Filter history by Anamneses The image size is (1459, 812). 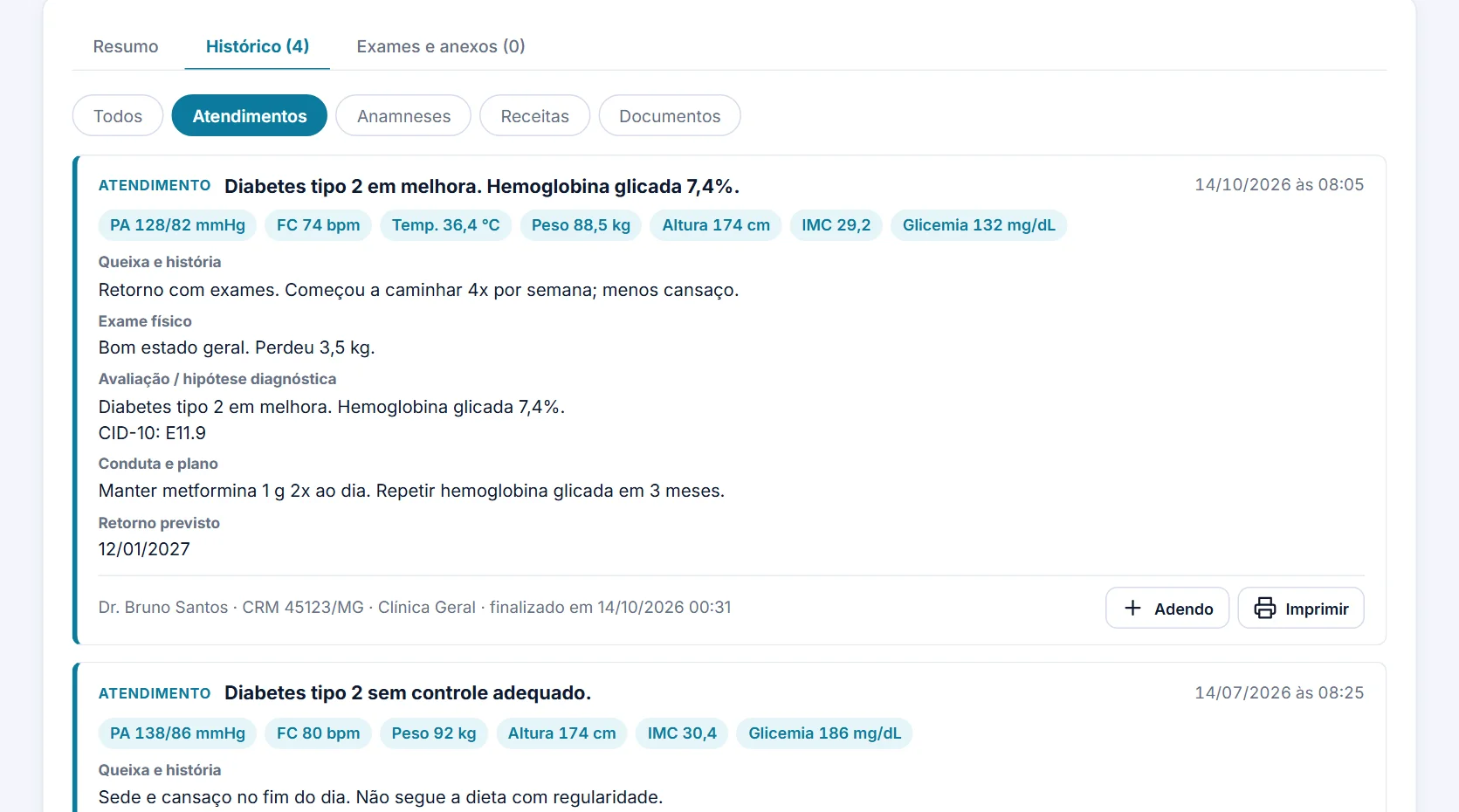[404, 116]
